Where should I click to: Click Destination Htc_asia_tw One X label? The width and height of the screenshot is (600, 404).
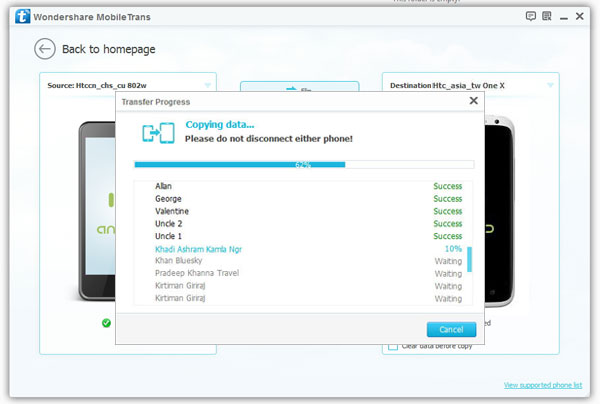tap(447, 85)
